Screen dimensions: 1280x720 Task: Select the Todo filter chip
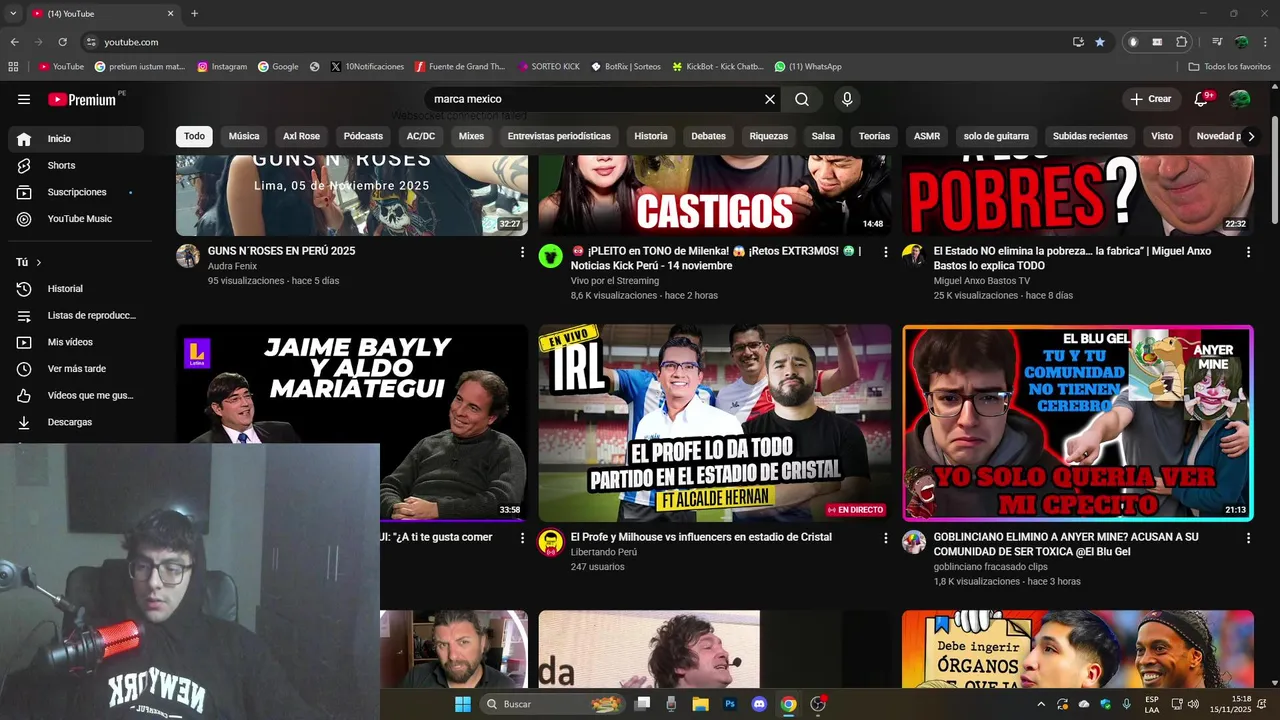pyautogui.click(x=194, y=136)
